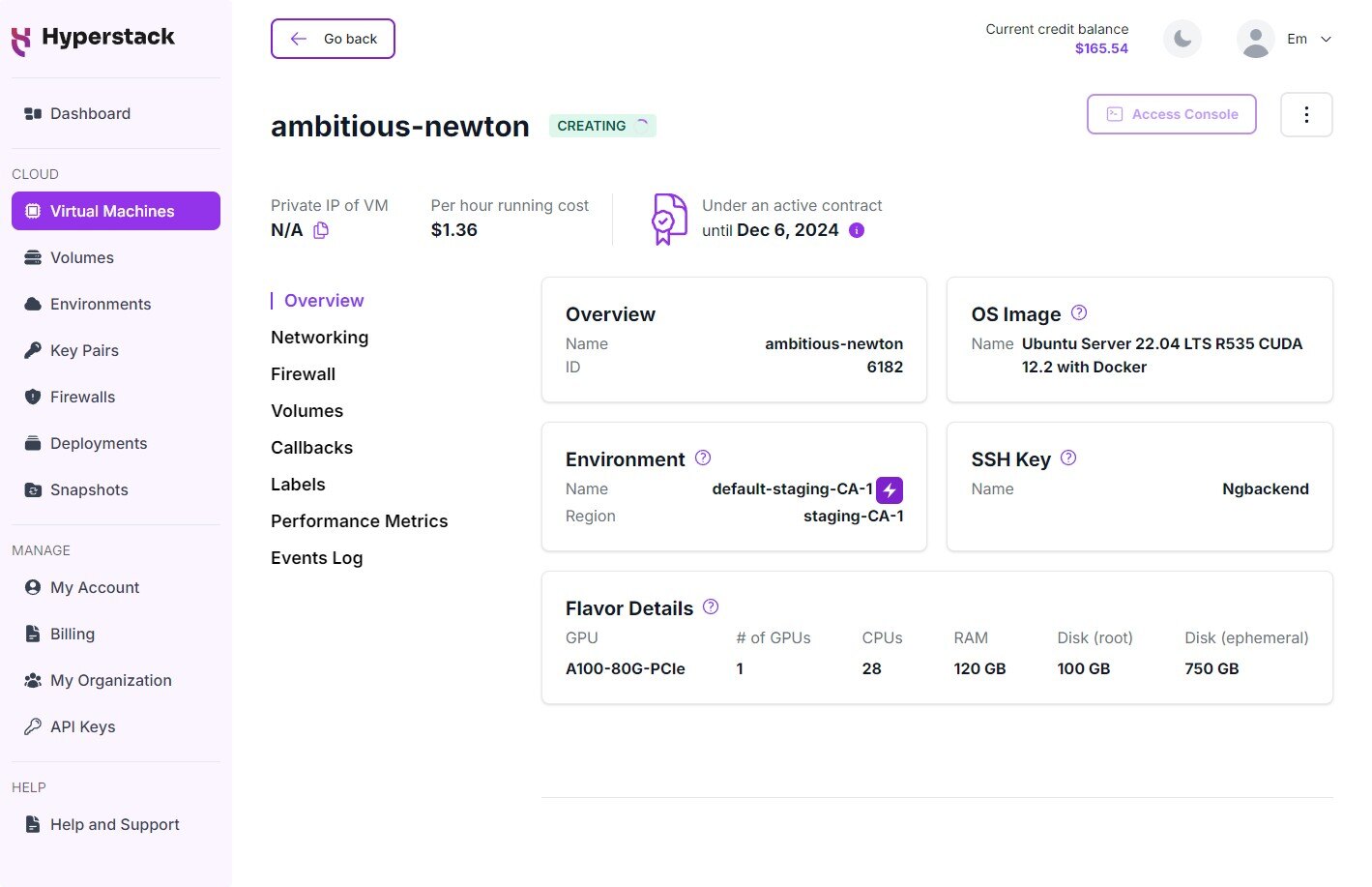Click the Deployments sidebar icon
1372x887 pixels.
point(33,443)
